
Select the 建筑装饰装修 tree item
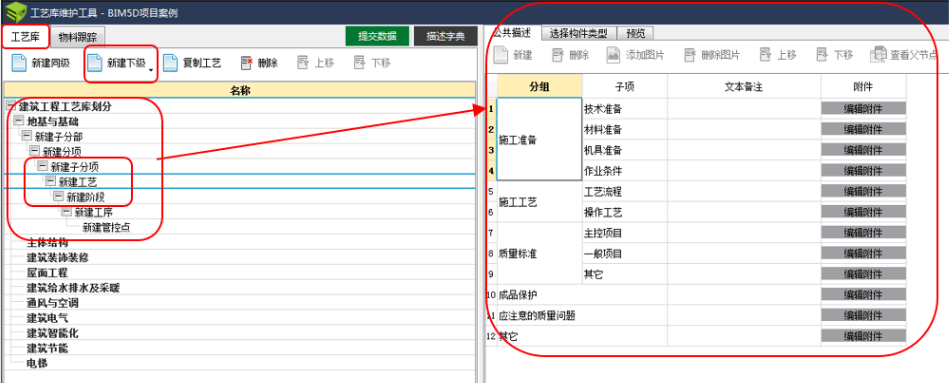58,258
